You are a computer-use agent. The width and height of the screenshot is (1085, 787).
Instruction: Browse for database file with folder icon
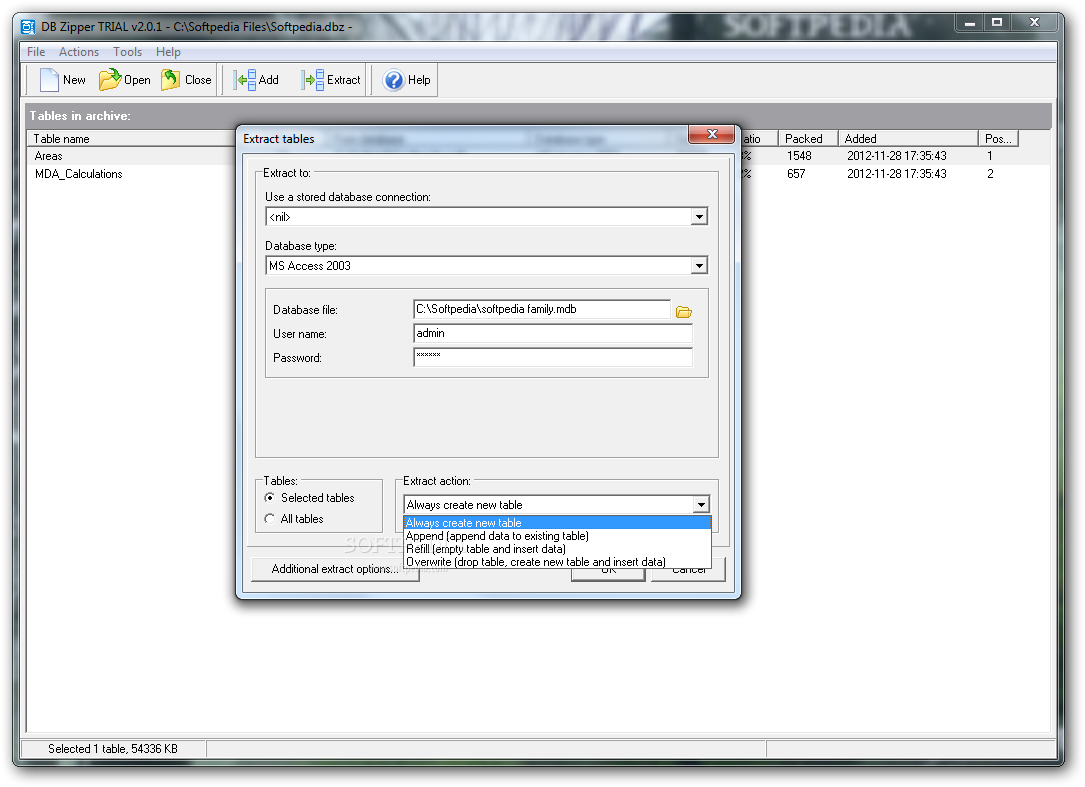coord(684,312)
